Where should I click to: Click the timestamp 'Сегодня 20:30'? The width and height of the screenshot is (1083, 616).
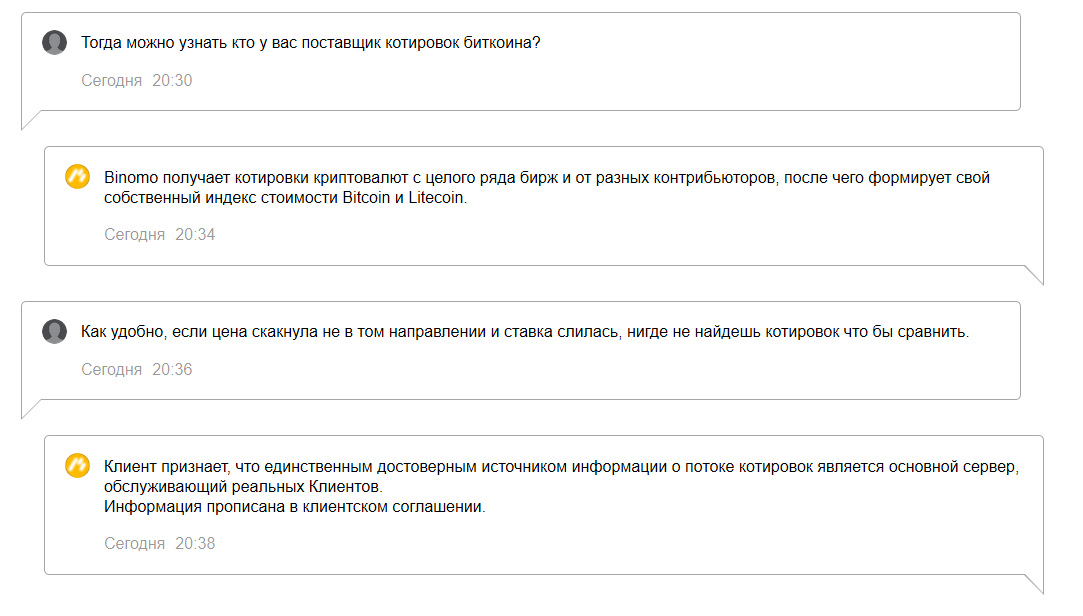(137, 81)
